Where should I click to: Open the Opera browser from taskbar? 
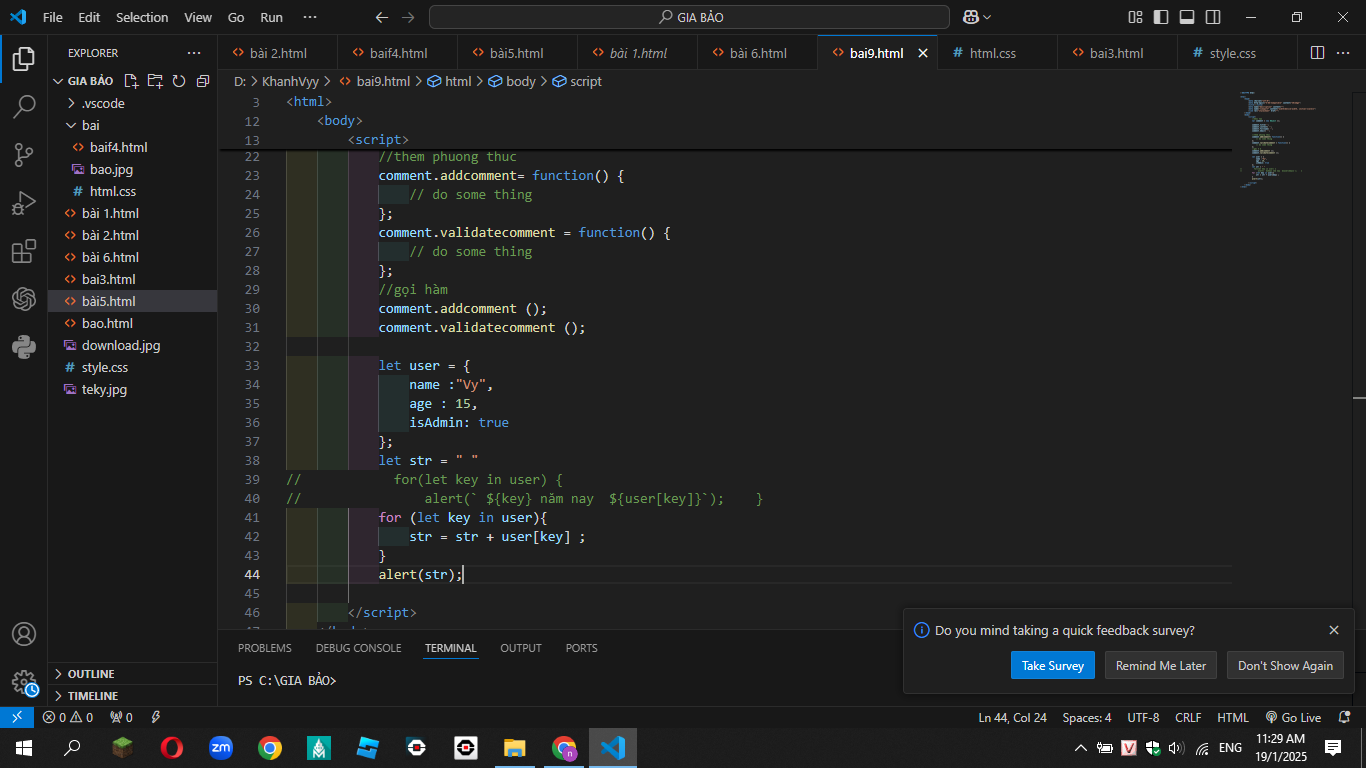click(171, 747)
